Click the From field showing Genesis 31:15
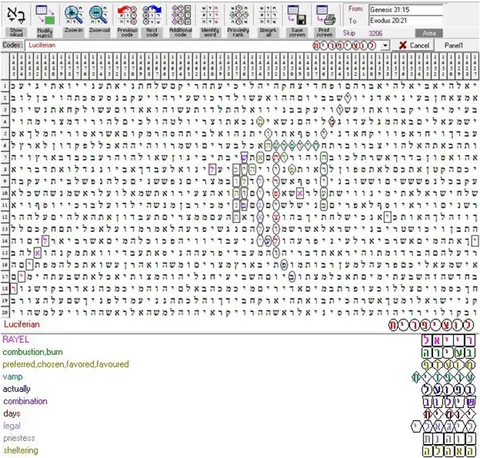 coord(406,10)
